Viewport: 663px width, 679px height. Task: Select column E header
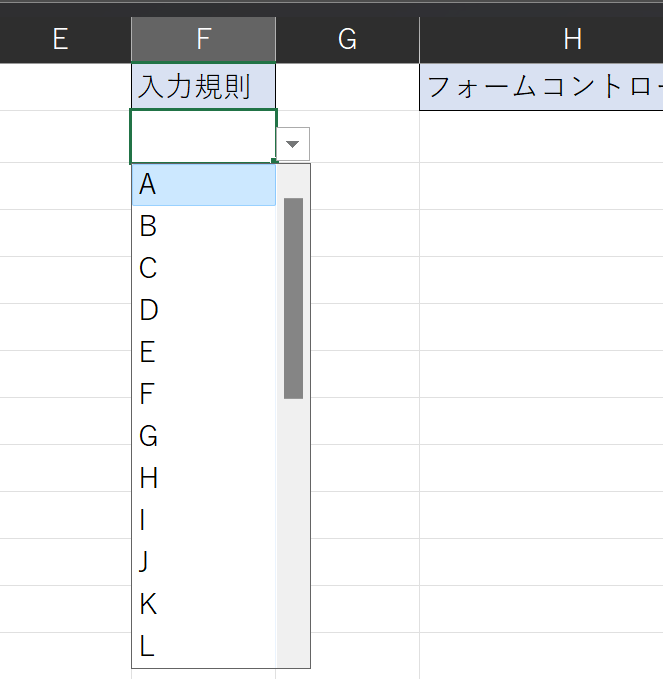point(60,39)
